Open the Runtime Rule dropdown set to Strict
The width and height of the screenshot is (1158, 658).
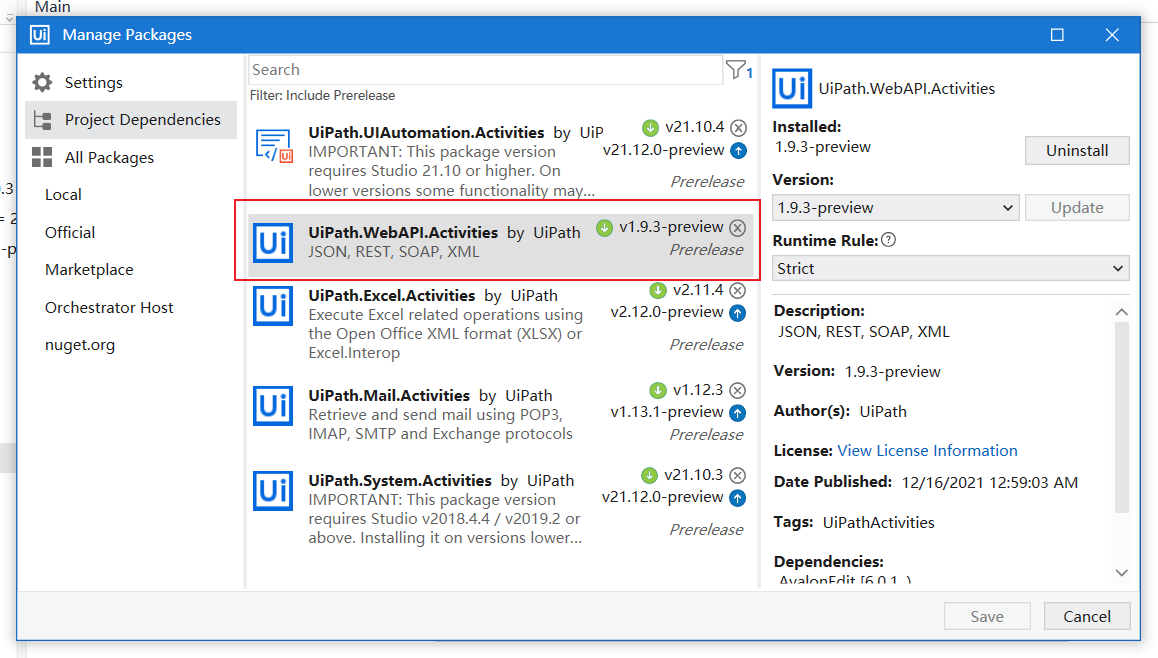(x=949, y=267)
